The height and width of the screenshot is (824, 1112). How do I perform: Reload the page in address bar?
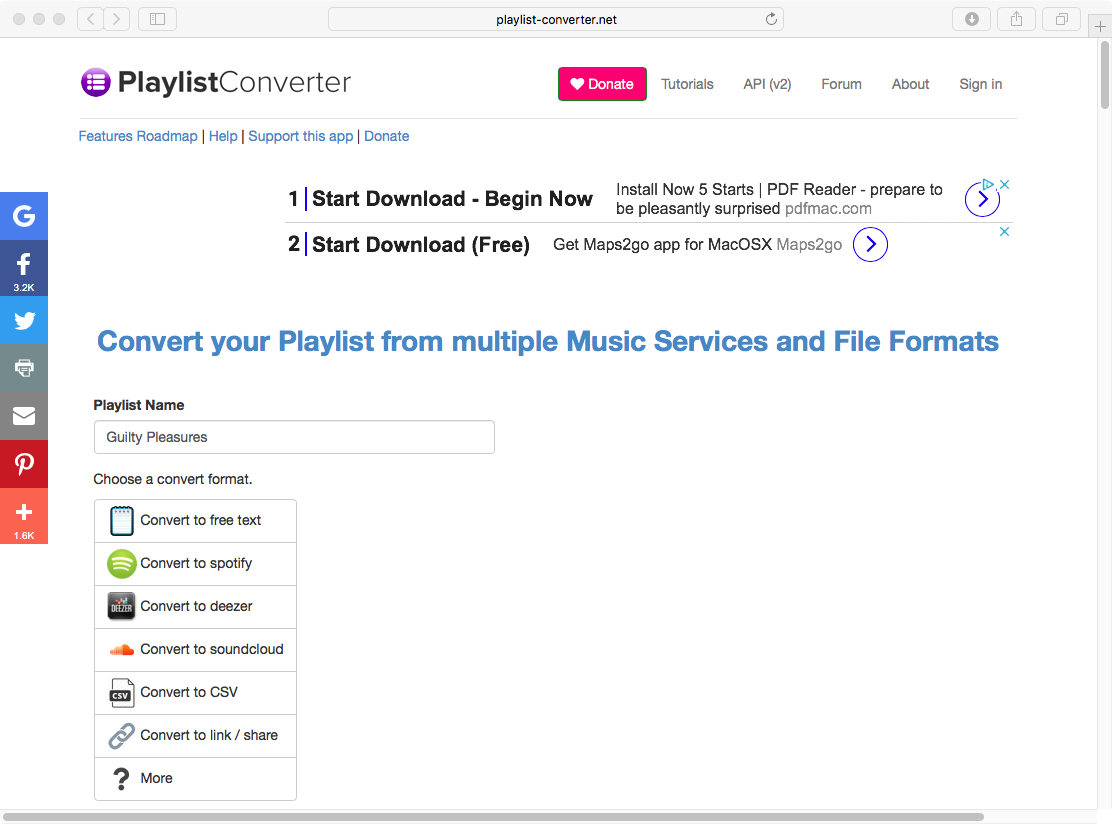tap(771, 19)
